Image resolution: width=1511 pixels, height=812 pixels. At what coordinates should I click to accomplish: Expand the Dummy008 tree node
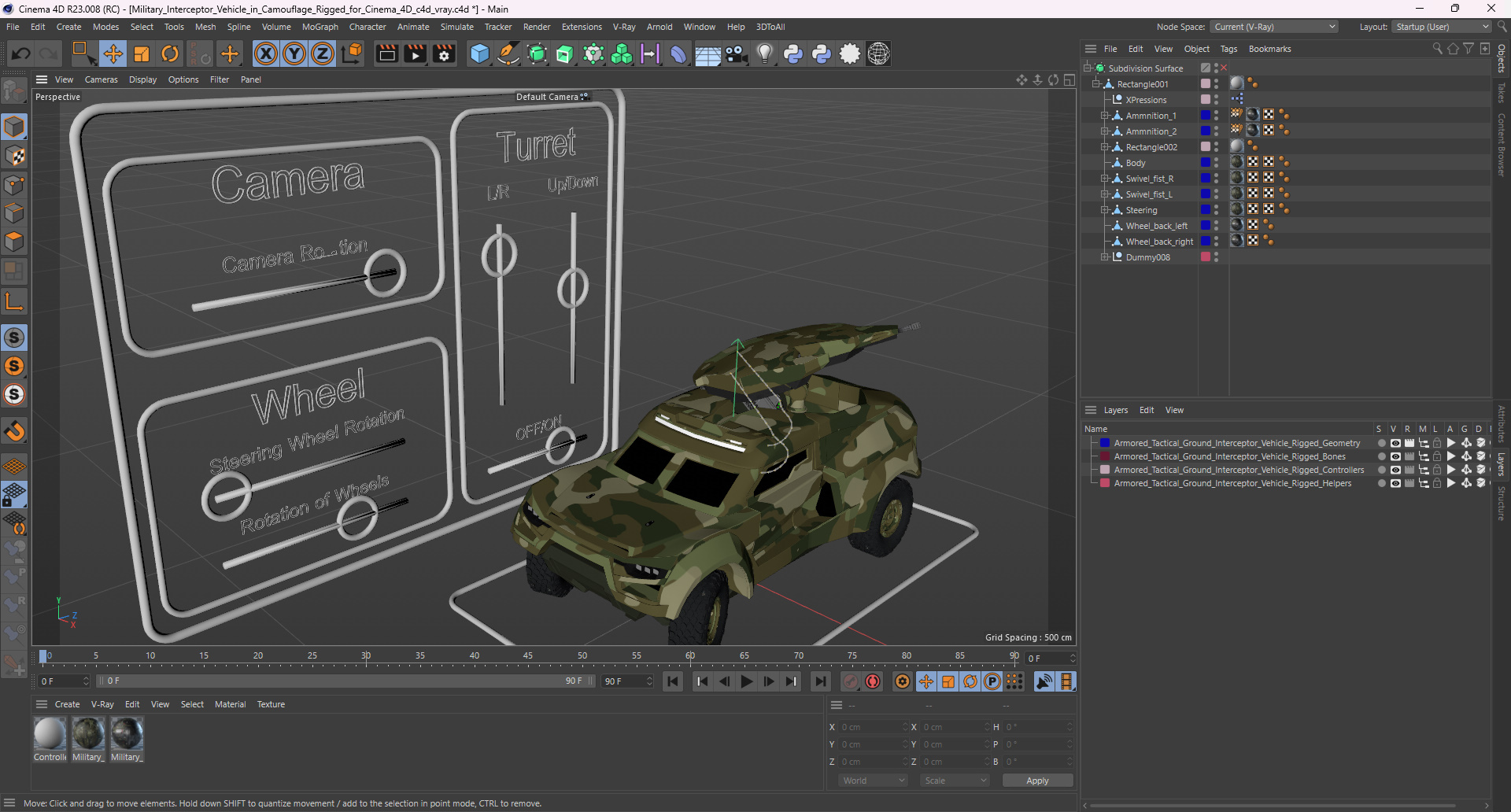[1105, 257]
